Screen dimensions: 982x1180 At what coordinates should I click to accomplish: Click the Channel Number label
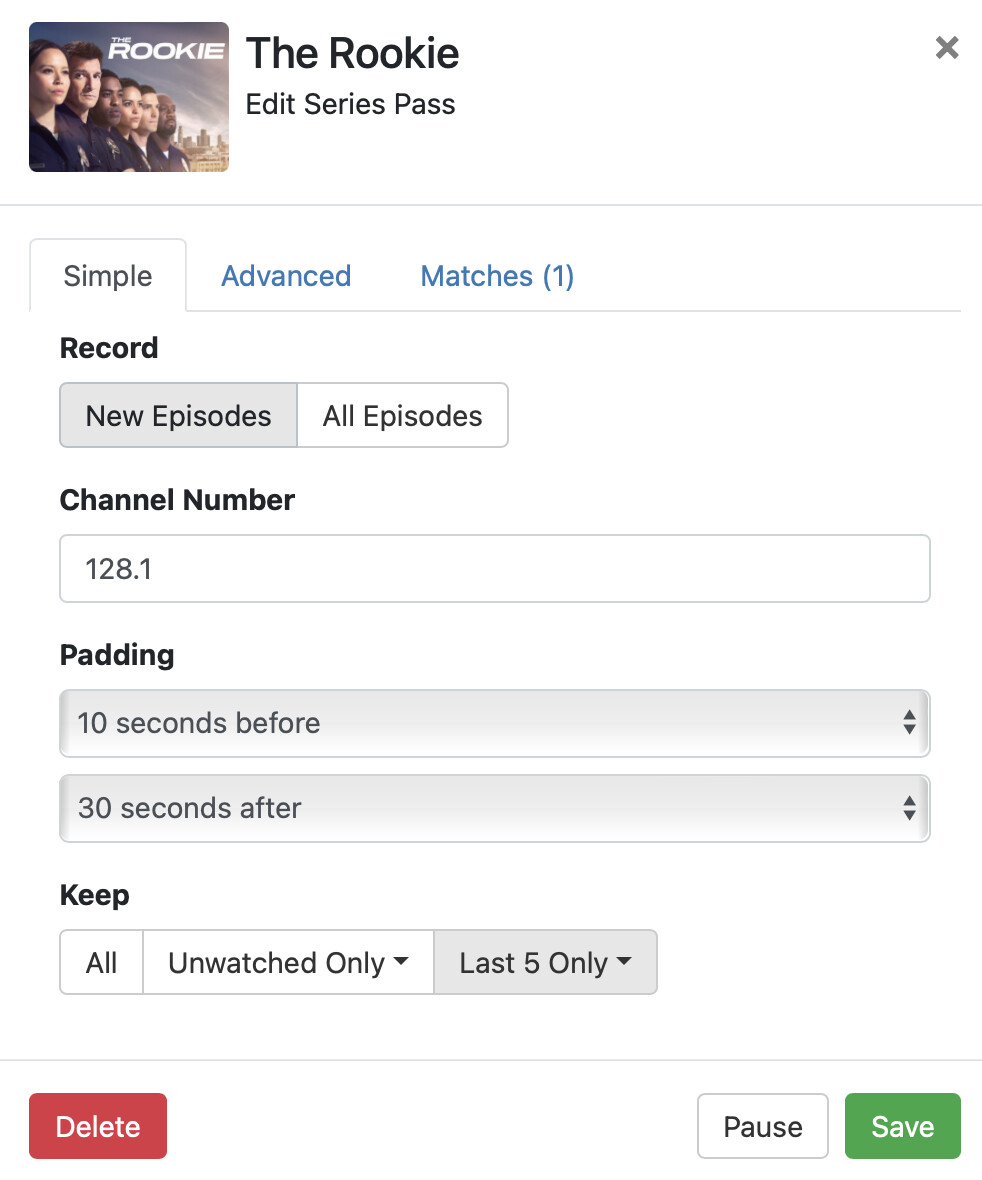tap(177, 500)
